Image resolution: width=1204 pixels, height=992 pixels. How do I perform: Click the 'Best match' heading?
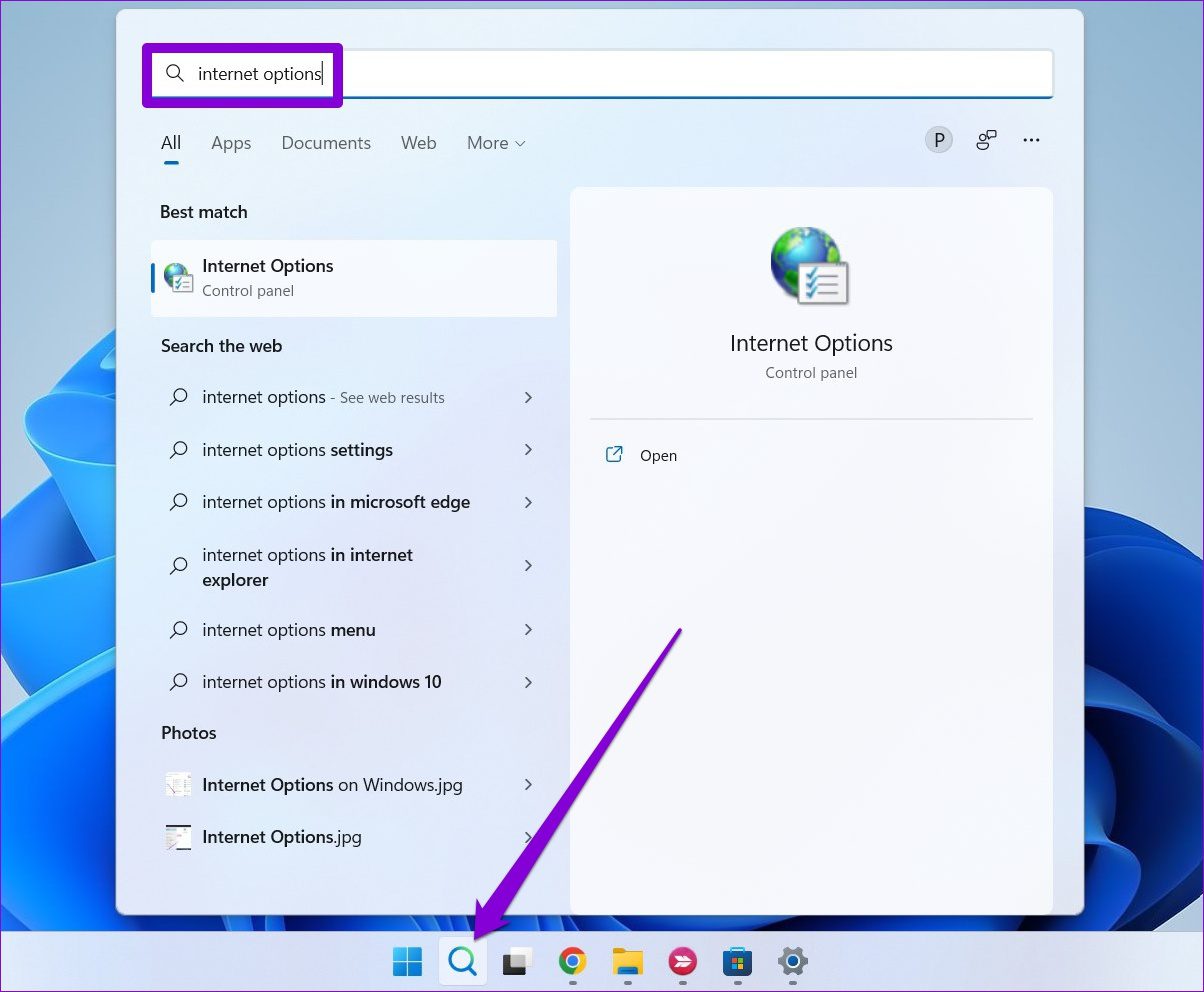click(x=204, y=212)
